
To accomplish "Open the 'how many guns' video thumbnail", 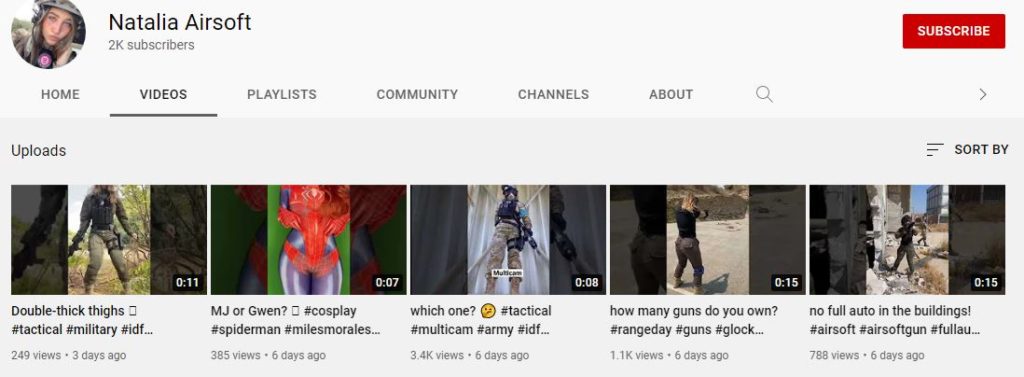I will coord(707,240).
